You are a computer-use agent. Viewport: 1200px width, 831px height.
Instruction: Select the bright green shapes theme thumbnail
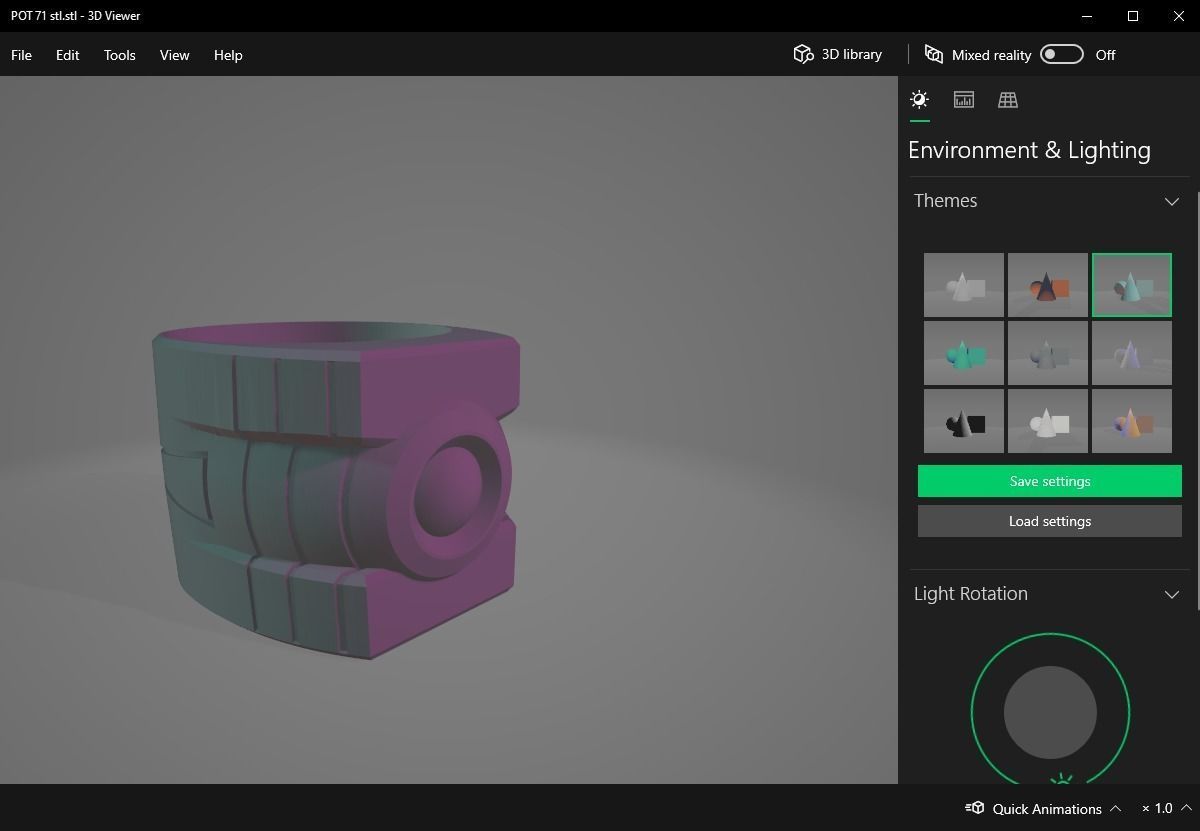point(964,353)
